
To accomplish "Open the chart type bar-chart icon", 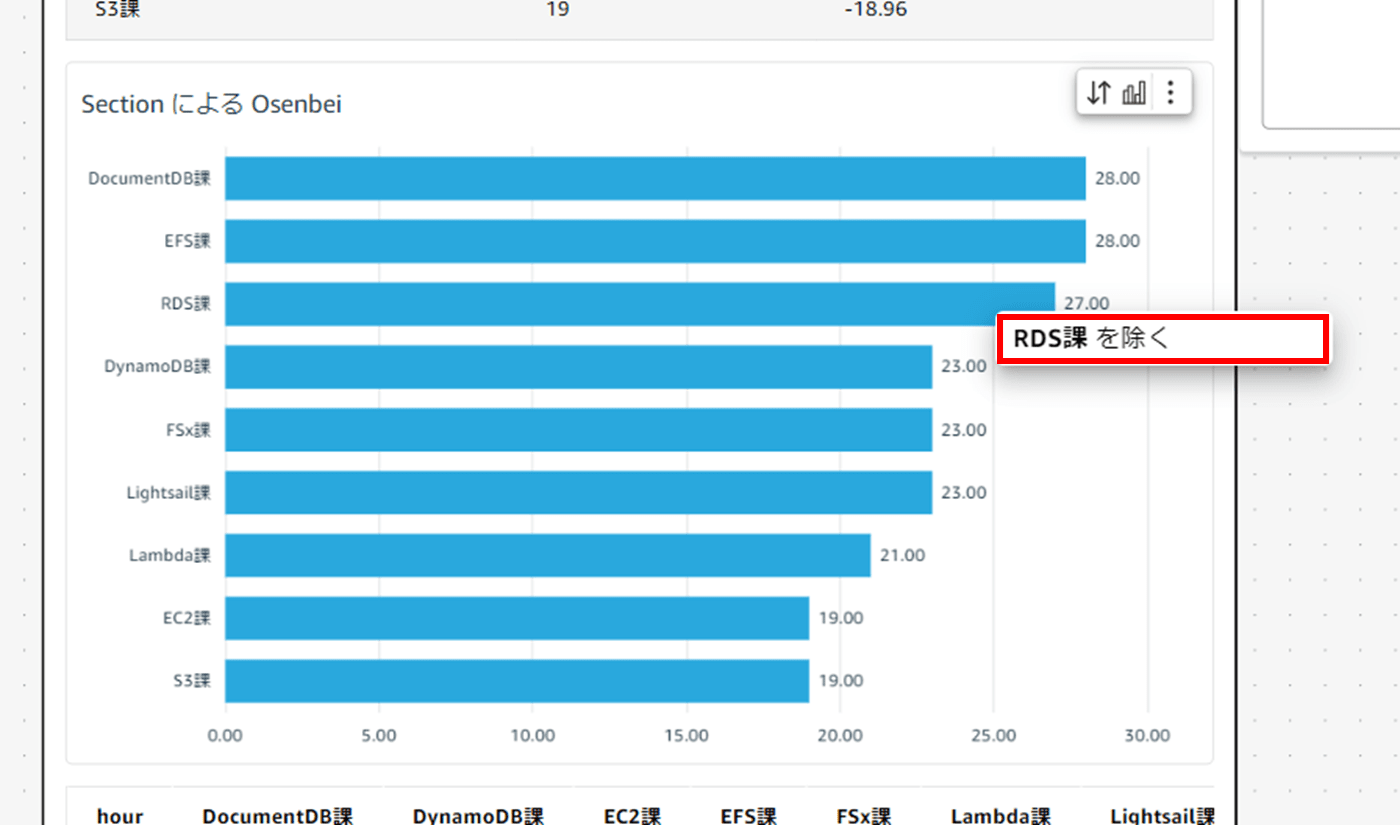I will [1134, 94].
